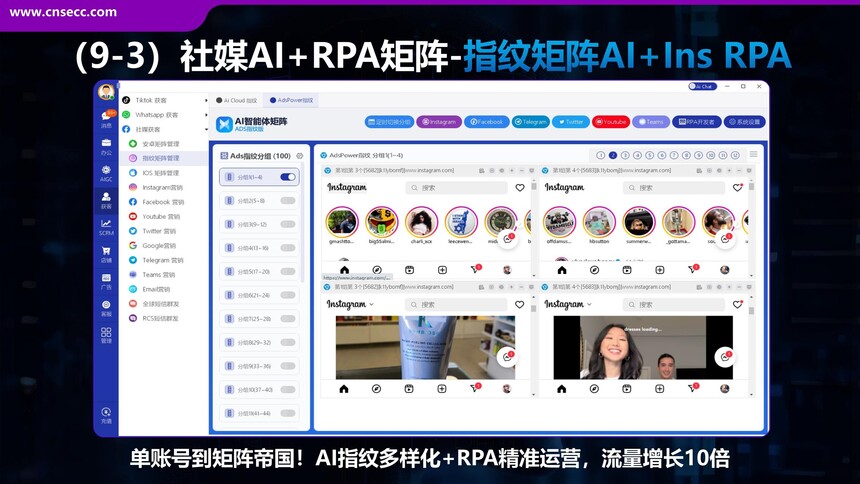Enable the 分组3(9-12) toggle
Screen dimensions: 860x484
click(x=288, y=224)
